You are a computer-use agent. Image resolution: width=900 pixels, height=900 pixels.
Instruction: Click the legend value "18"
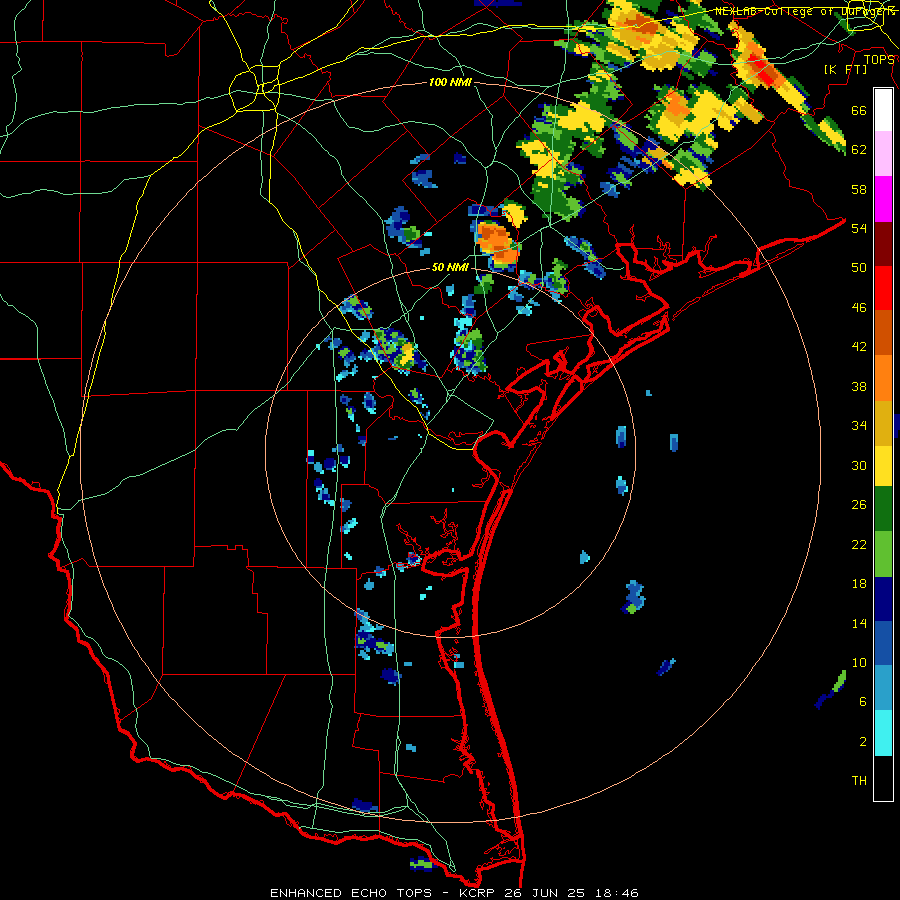coord(859,584)
